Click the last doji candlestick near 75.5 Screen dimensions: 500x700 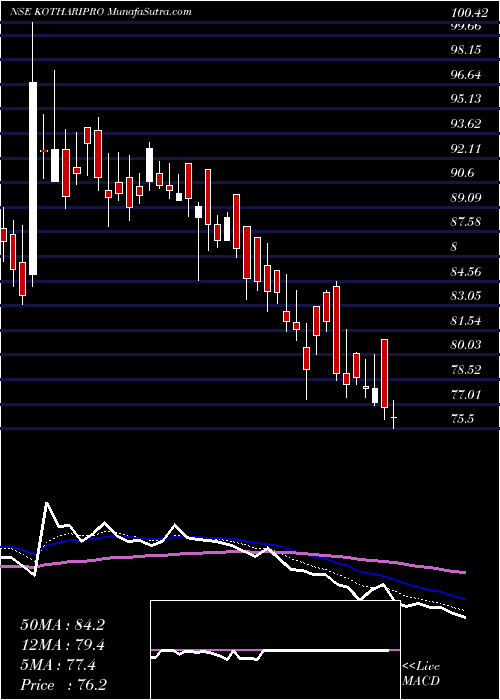click(394, 415)
